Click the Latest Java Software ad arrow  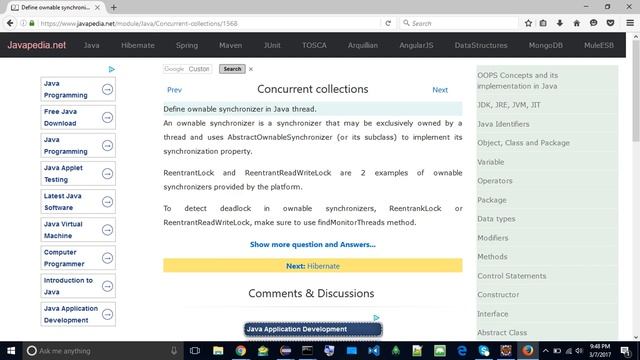[107, 202]
